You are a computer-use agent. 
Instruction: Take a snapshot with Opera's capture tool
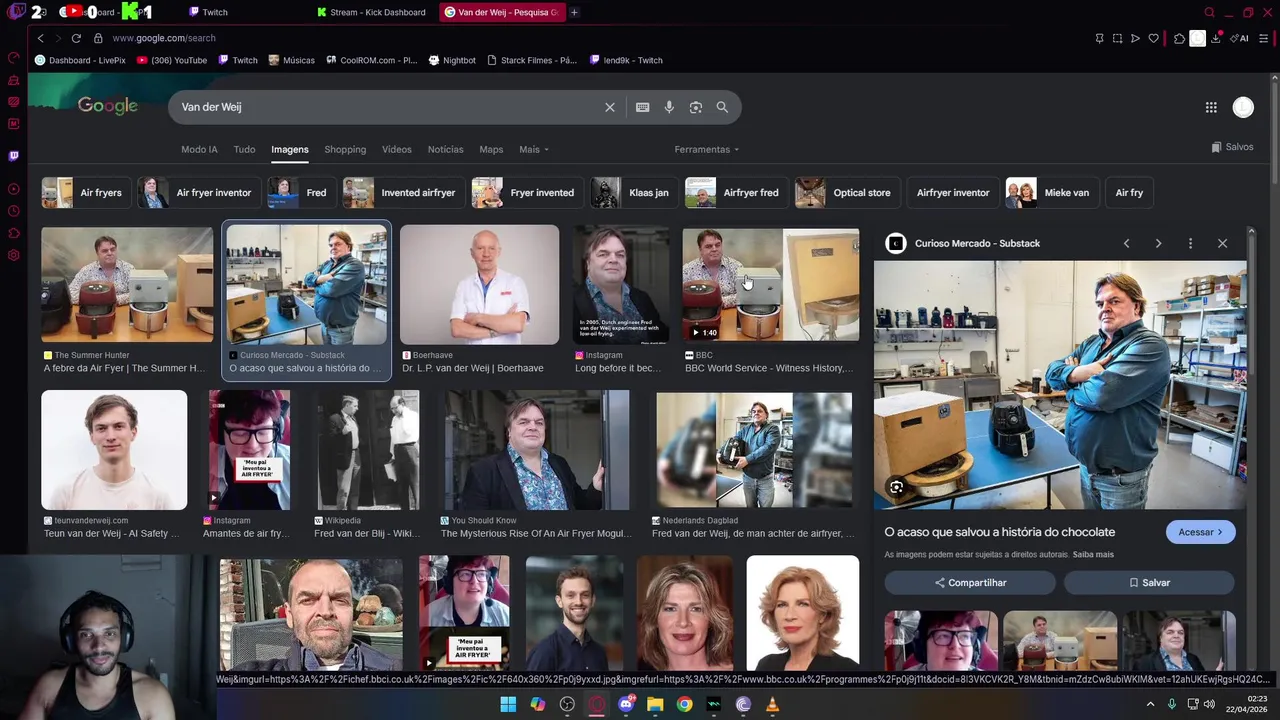pyautogui.click(x=1117, y=38)
